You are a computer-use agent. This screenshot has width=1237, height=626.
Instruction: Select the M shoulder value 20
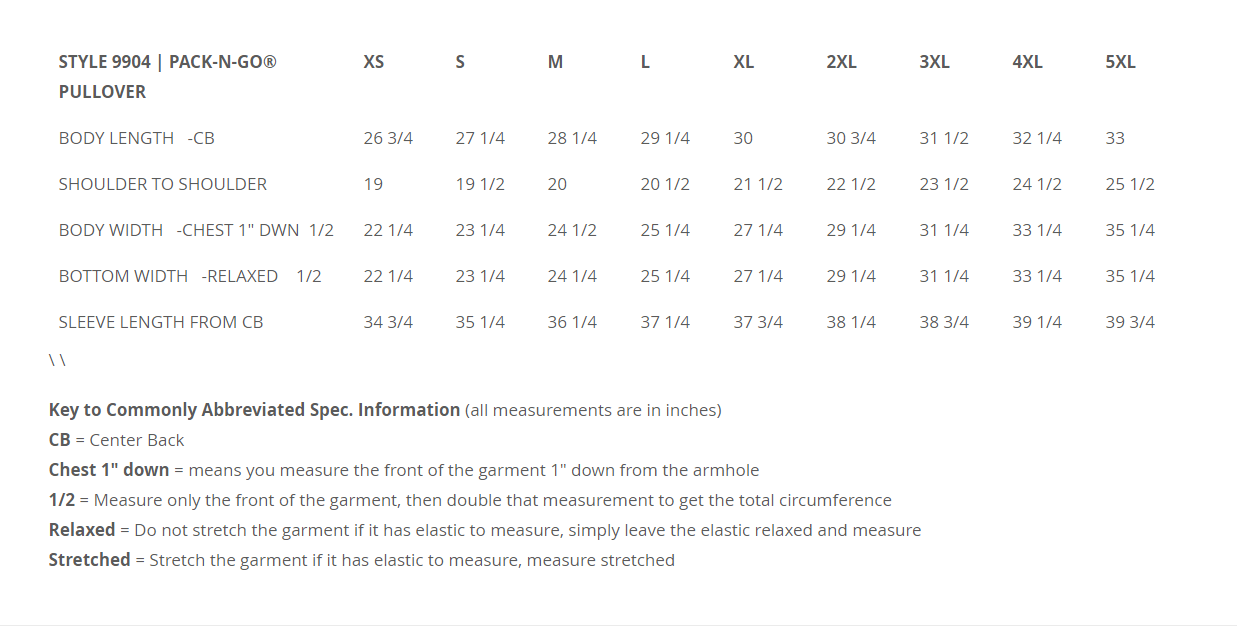coord(557,184)
